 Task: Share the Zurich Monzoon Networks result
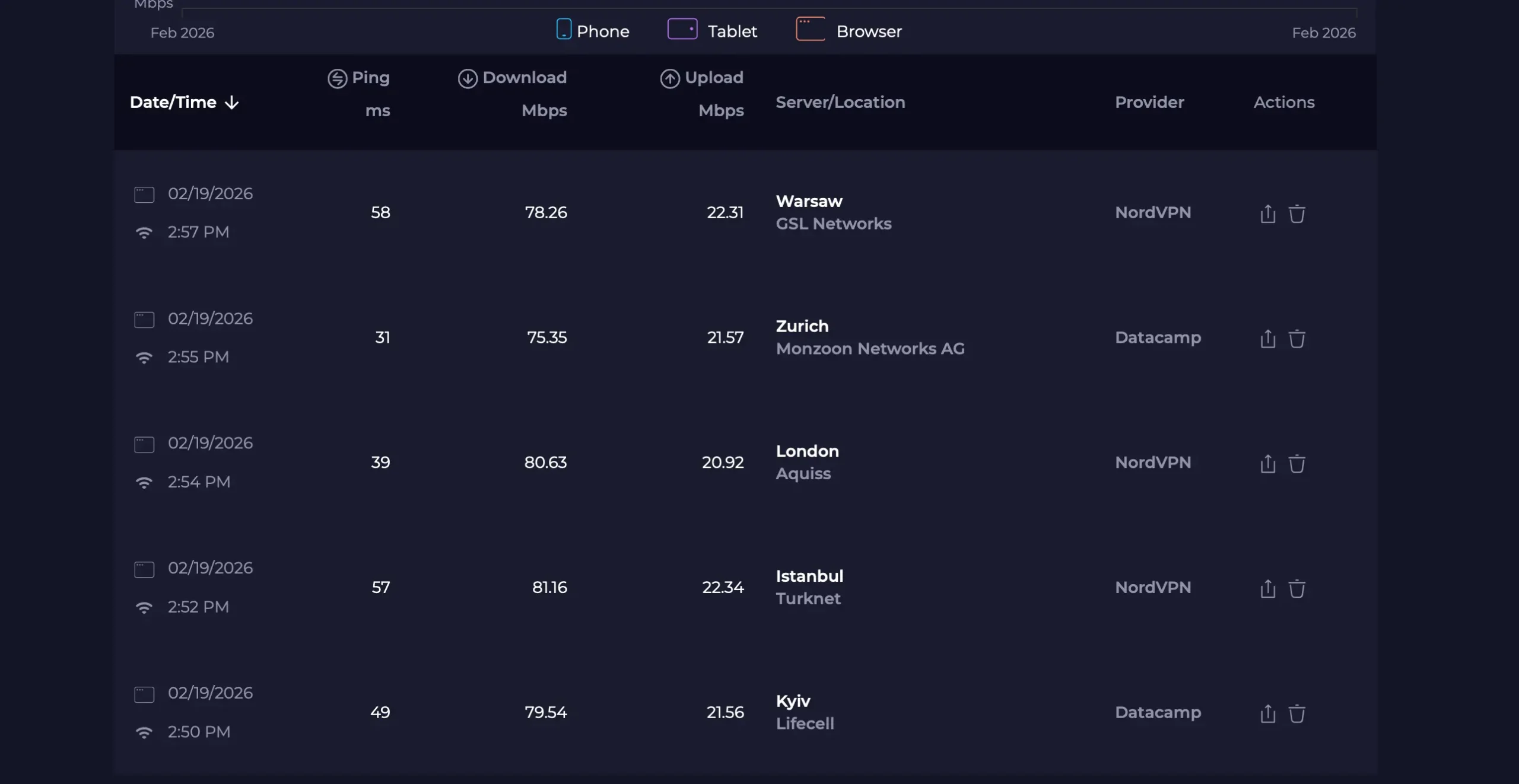point(1267,339)
